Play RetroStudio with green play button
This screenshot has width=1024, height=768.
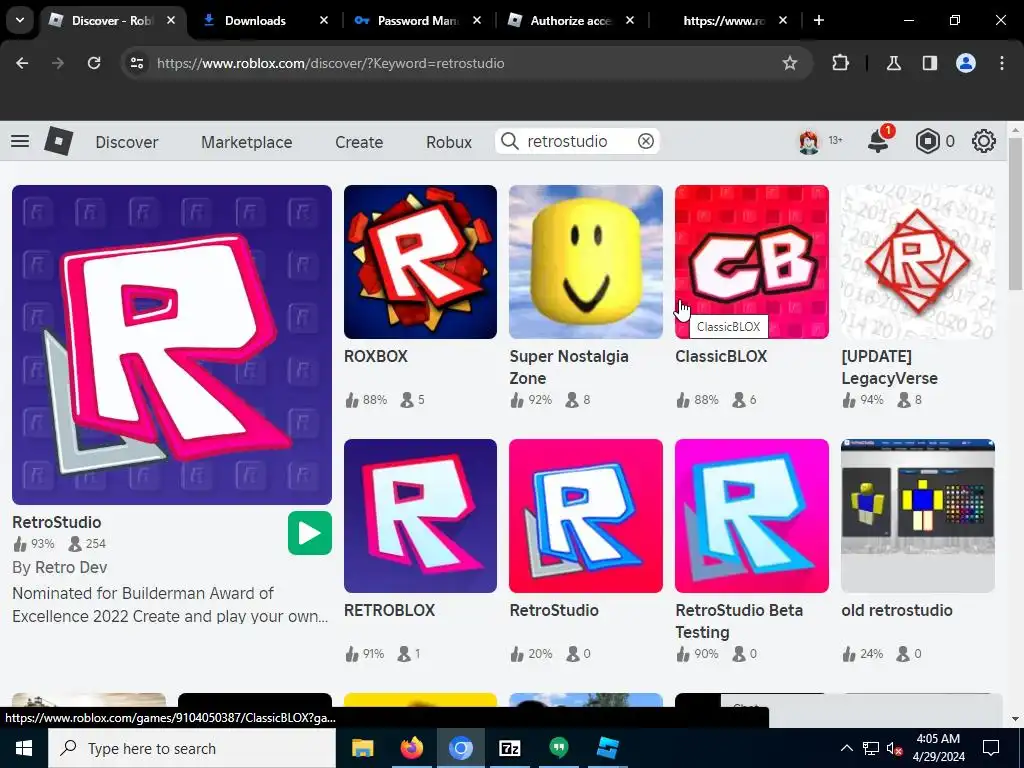click(310, 533)
